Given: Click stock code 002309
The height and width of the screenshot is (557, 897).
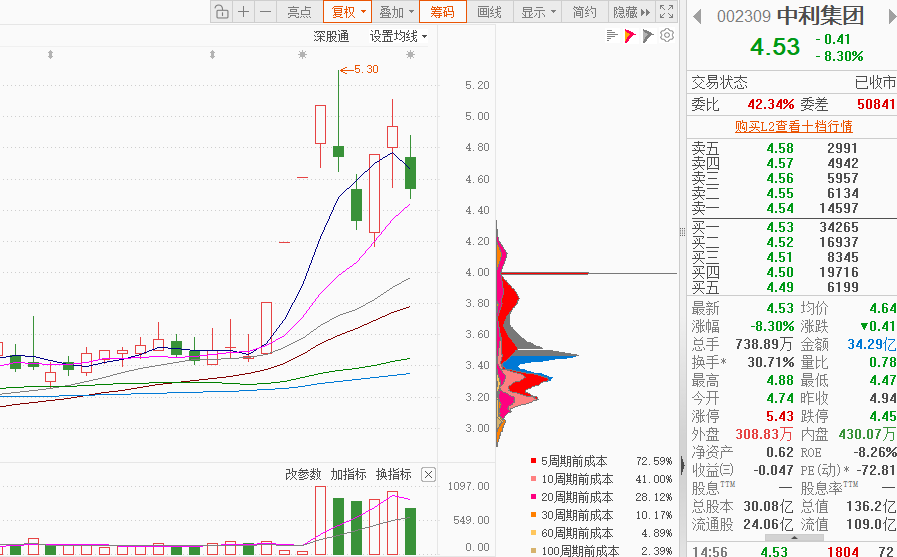Looking at the screenshot, I should 744,16.
